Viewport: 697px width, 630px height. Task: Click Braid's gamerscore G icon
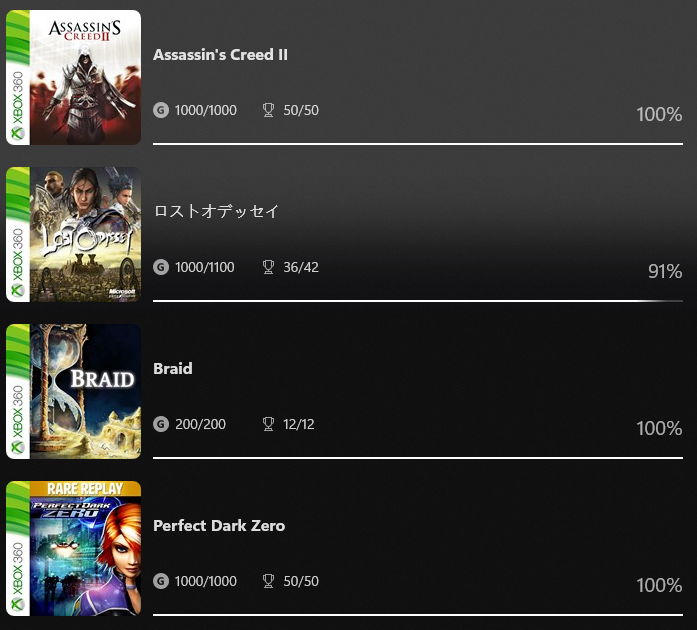tap(161, 424)
